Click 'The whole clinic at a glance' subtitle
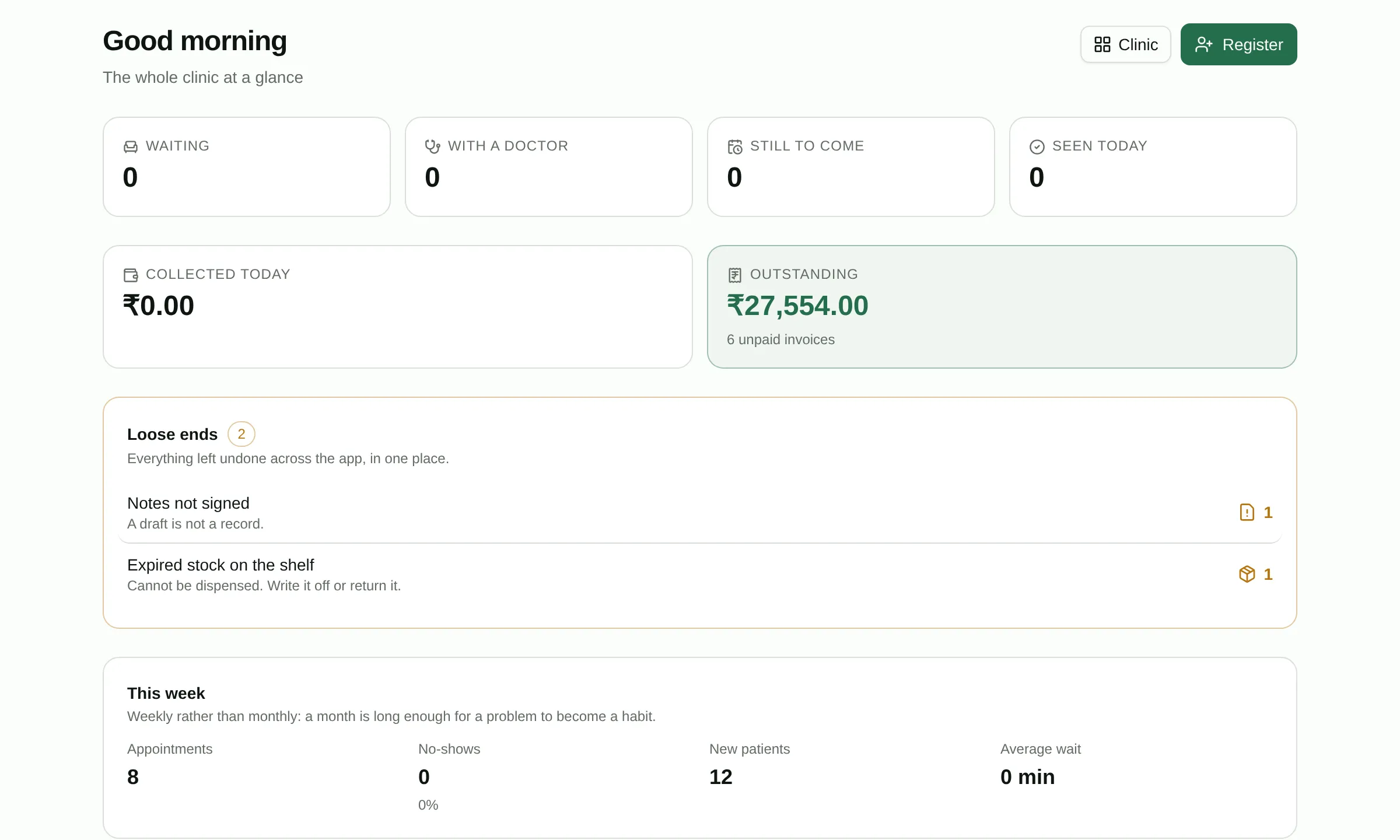Image resolution: width=1400 pixels, height=840 pixels. [203, 78]
